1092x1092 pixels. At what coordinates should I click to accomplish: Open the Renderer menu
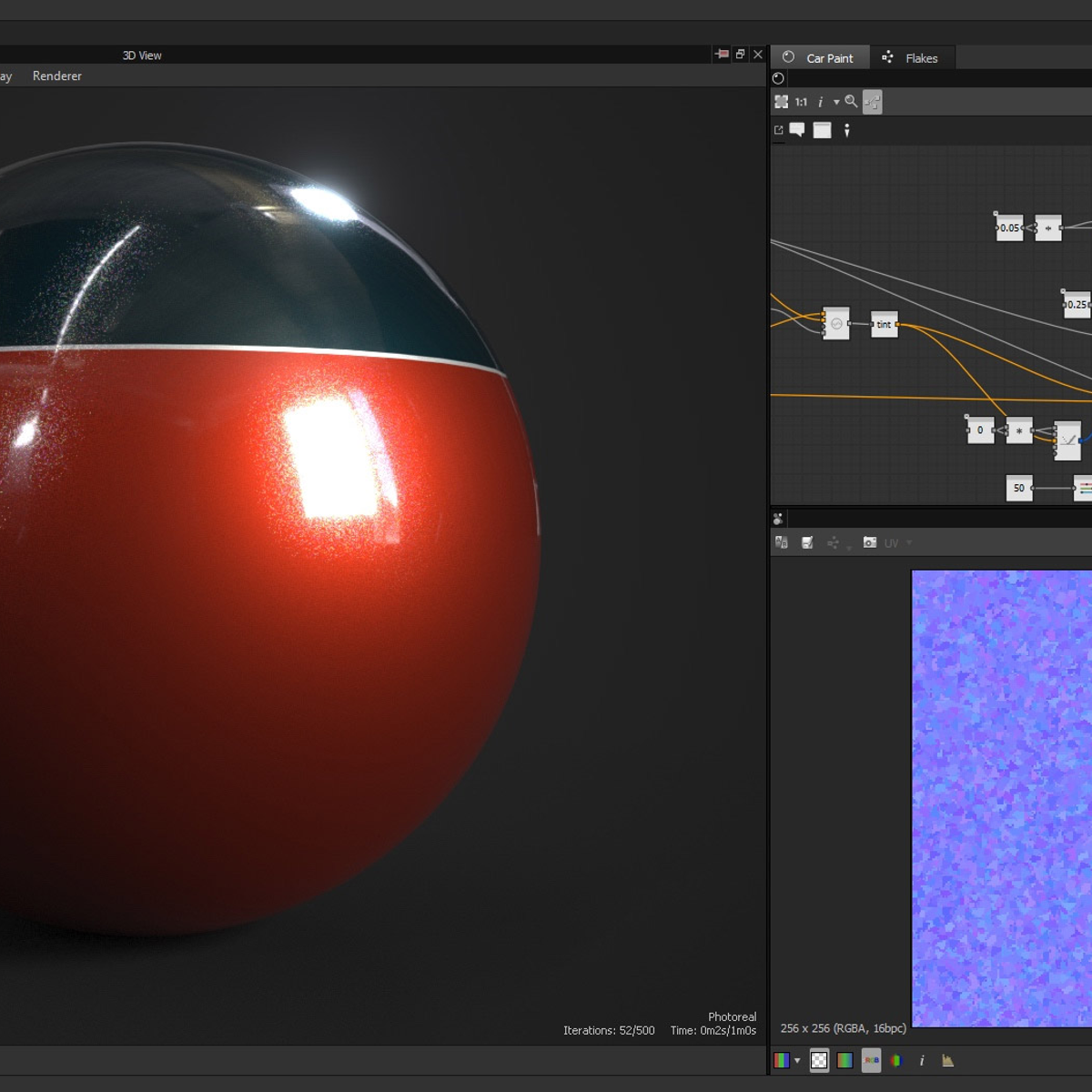pyautogui.click(x=56, y=76)
